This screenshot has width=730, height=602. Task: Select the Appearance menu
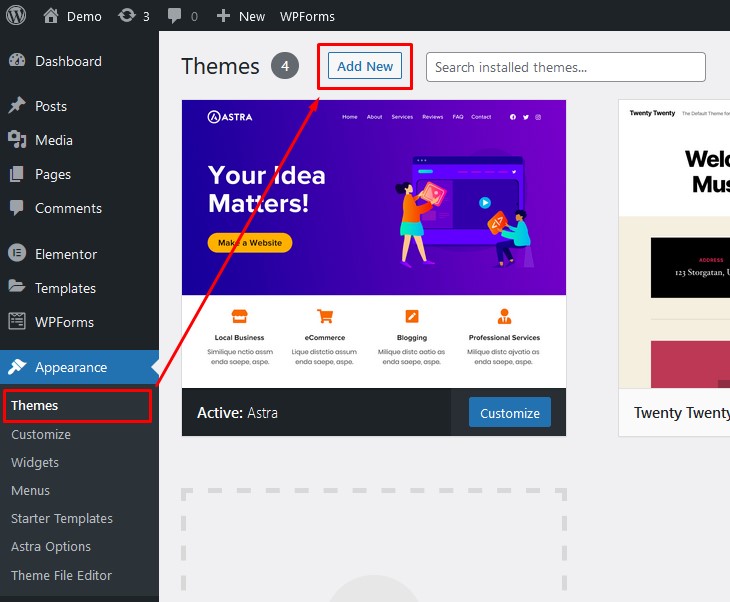(79, 367)
